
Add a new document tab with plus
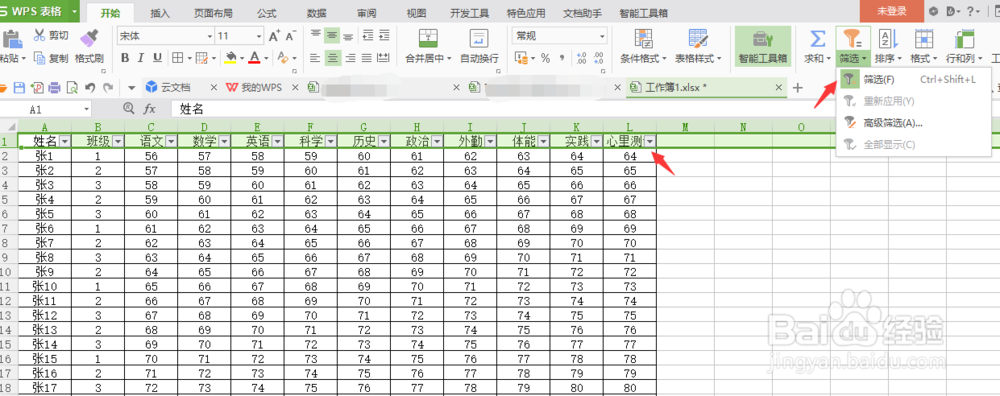(x=797, y=87)
